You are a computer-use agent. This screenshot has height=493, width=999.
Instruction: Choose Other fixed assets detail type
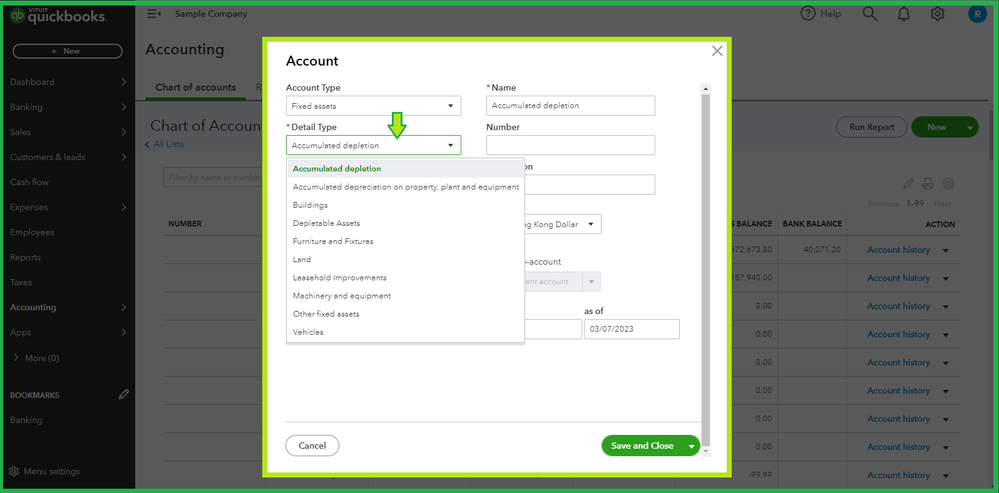point(406,314)
